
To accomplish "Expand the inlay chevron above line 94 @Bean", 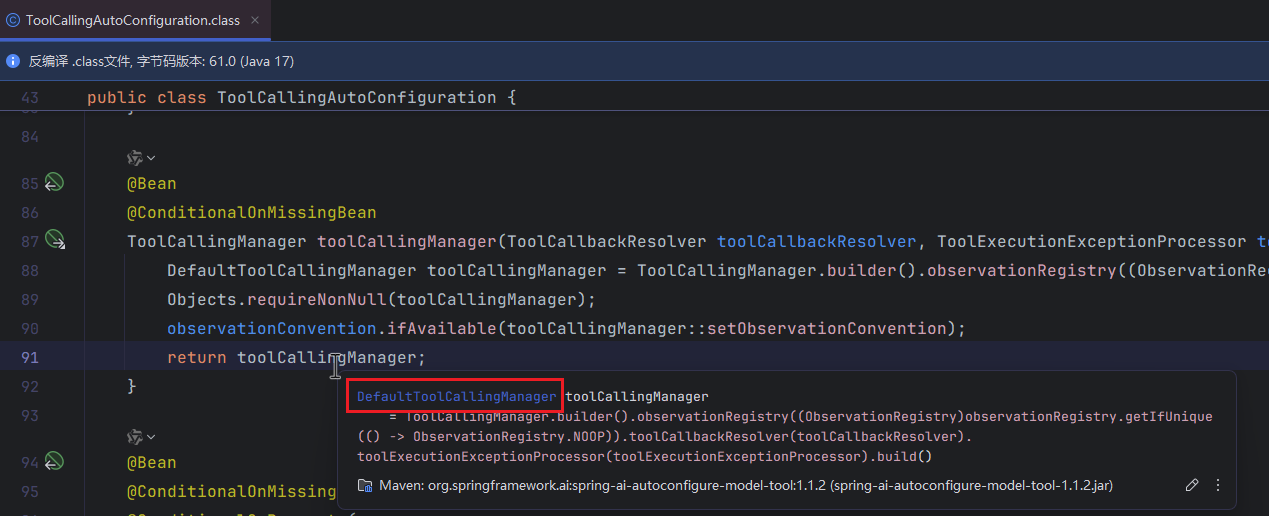I will pos(151,437).
